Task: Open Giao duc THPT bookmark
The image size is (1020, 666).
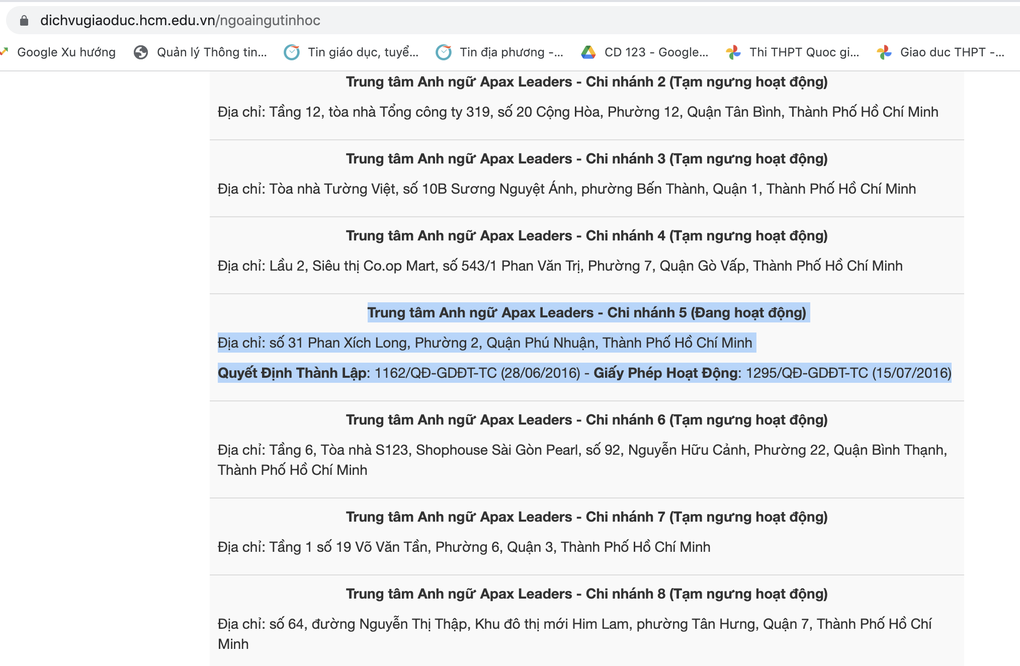Action: click(x=941, y=52)
